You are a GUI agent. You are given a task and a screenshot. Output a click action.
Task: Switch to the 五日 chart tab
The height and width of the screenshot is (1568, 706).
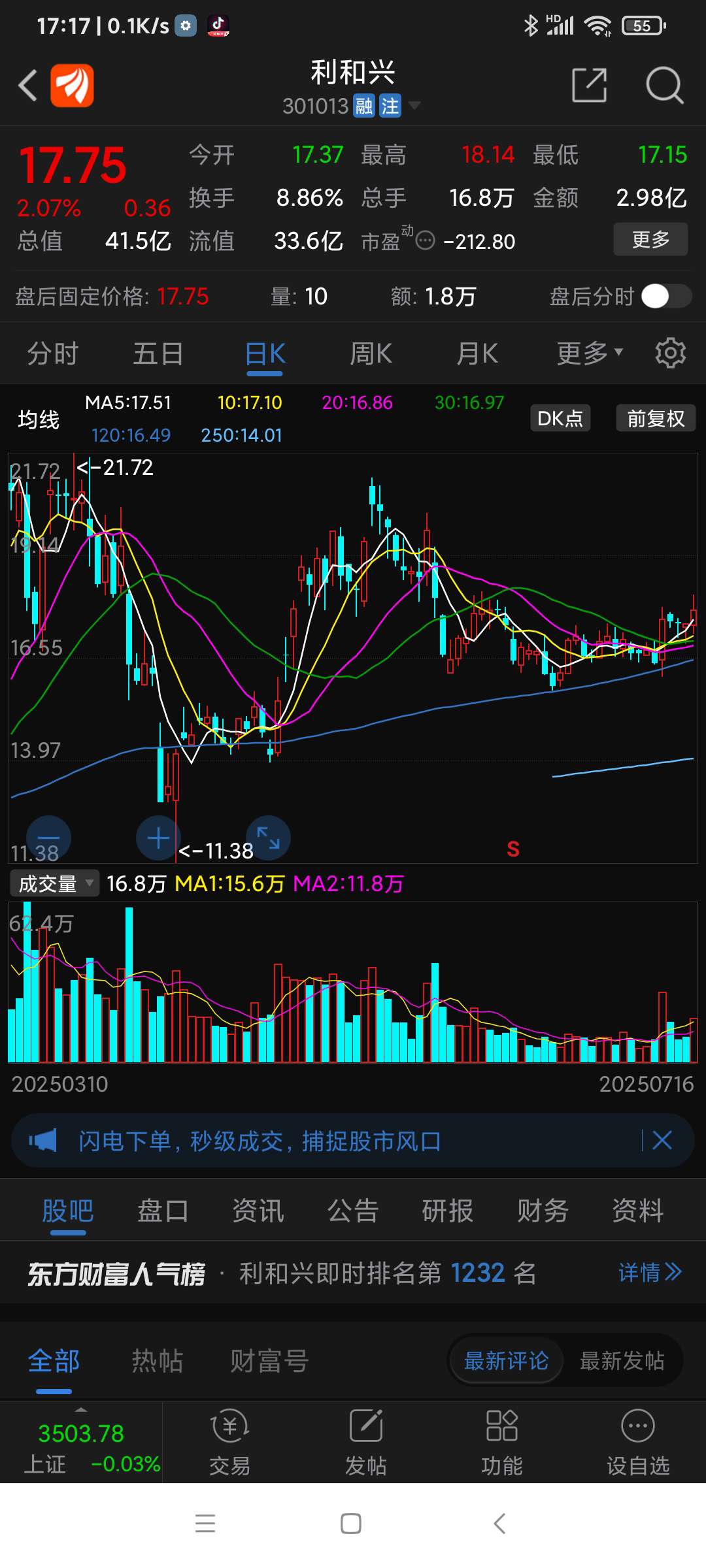(x=159, y=354)
